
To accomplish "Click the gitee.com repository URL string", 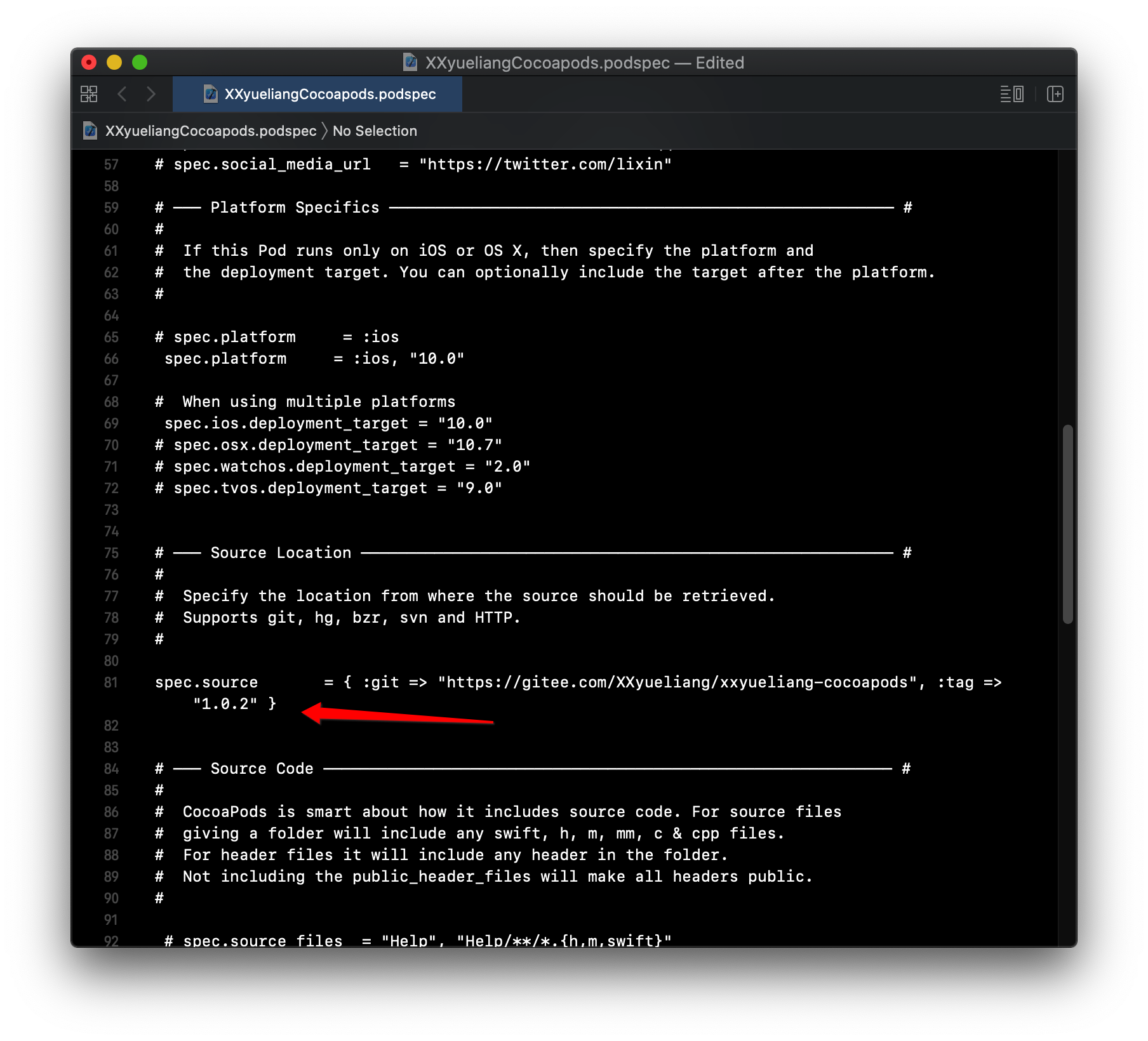I will click(677, 682).
